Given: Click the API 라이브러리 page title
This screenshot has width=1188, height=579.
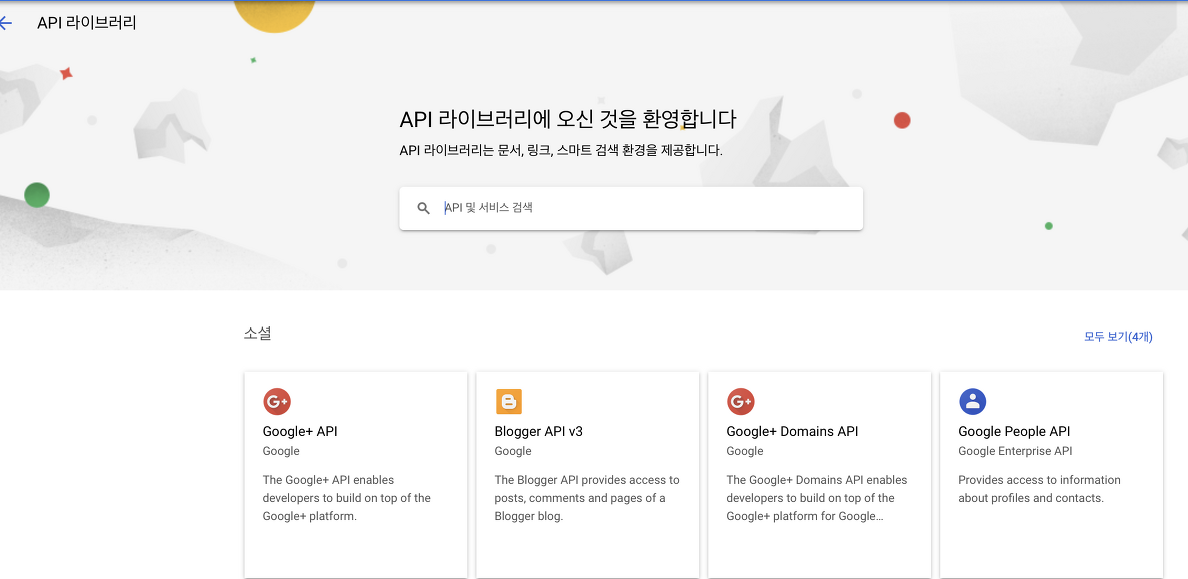Looking at the screenshot, I should (x=86, y=23).
